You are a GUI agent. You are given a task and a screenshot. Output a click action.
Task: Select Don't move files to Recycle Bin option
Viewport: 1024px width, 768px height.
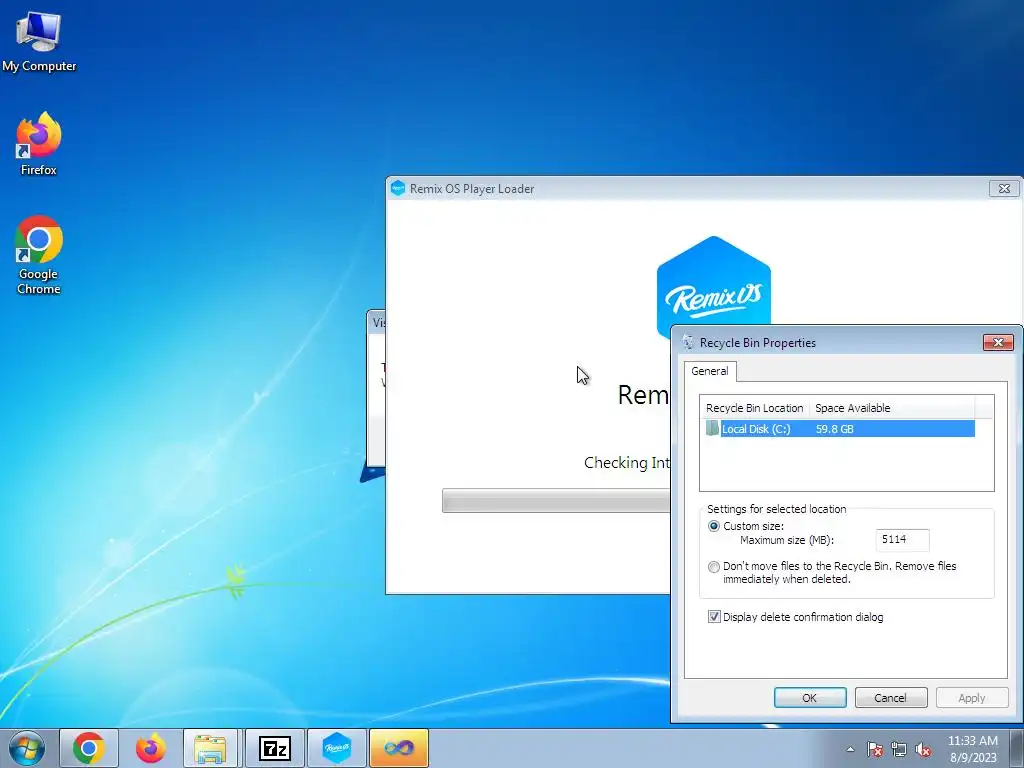click(714, 567)
